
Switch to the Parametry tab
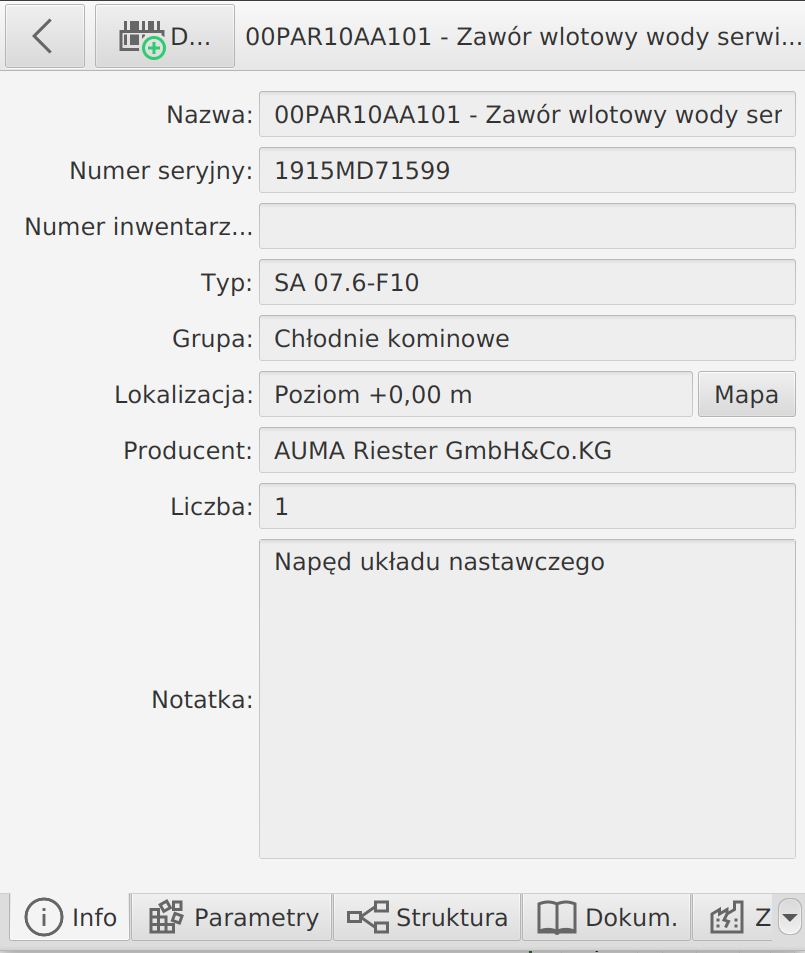pos(231,917)
